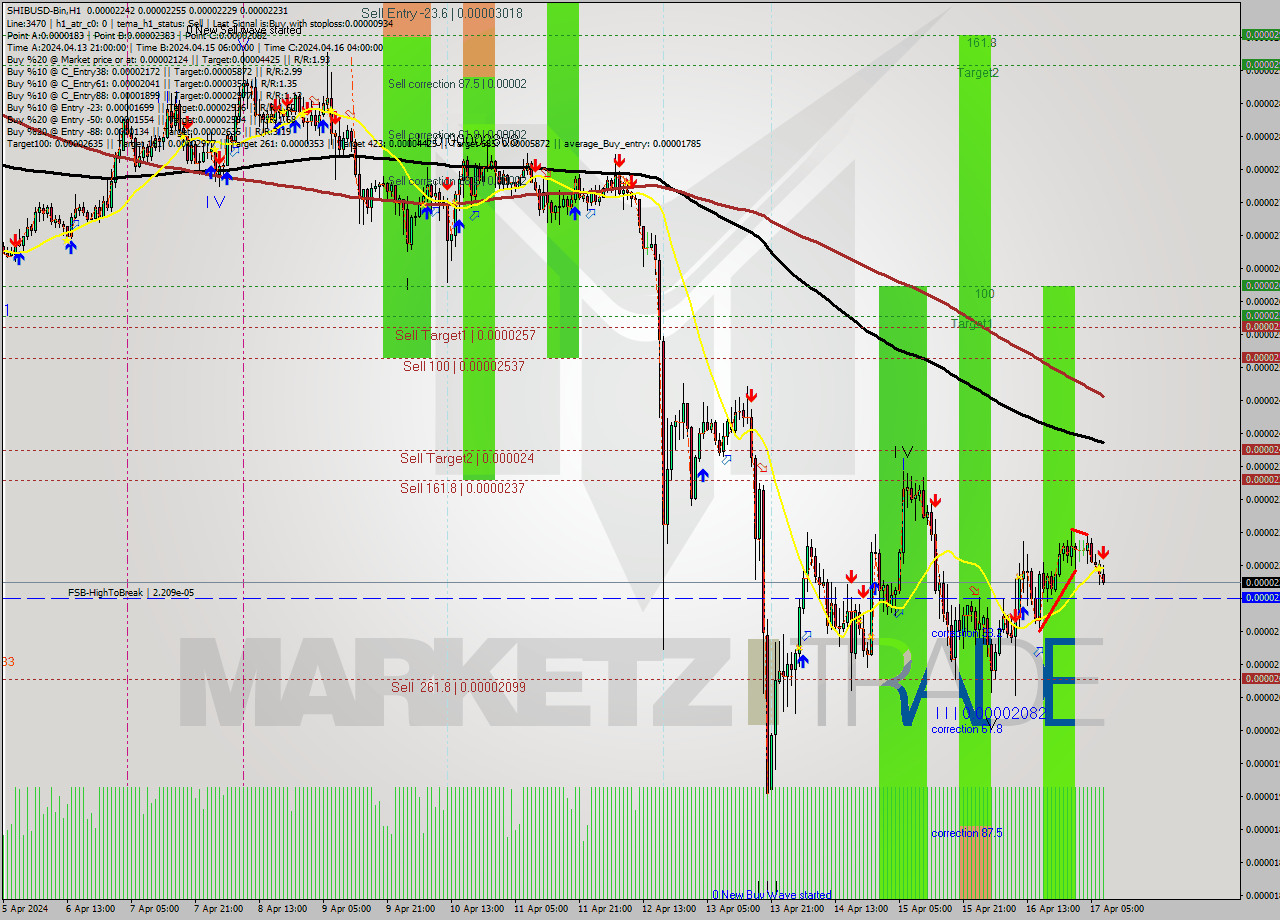1280x920 pixels.
Task: Click the '11 Apr 21:00' time label
Action: (x=604, y=909)
